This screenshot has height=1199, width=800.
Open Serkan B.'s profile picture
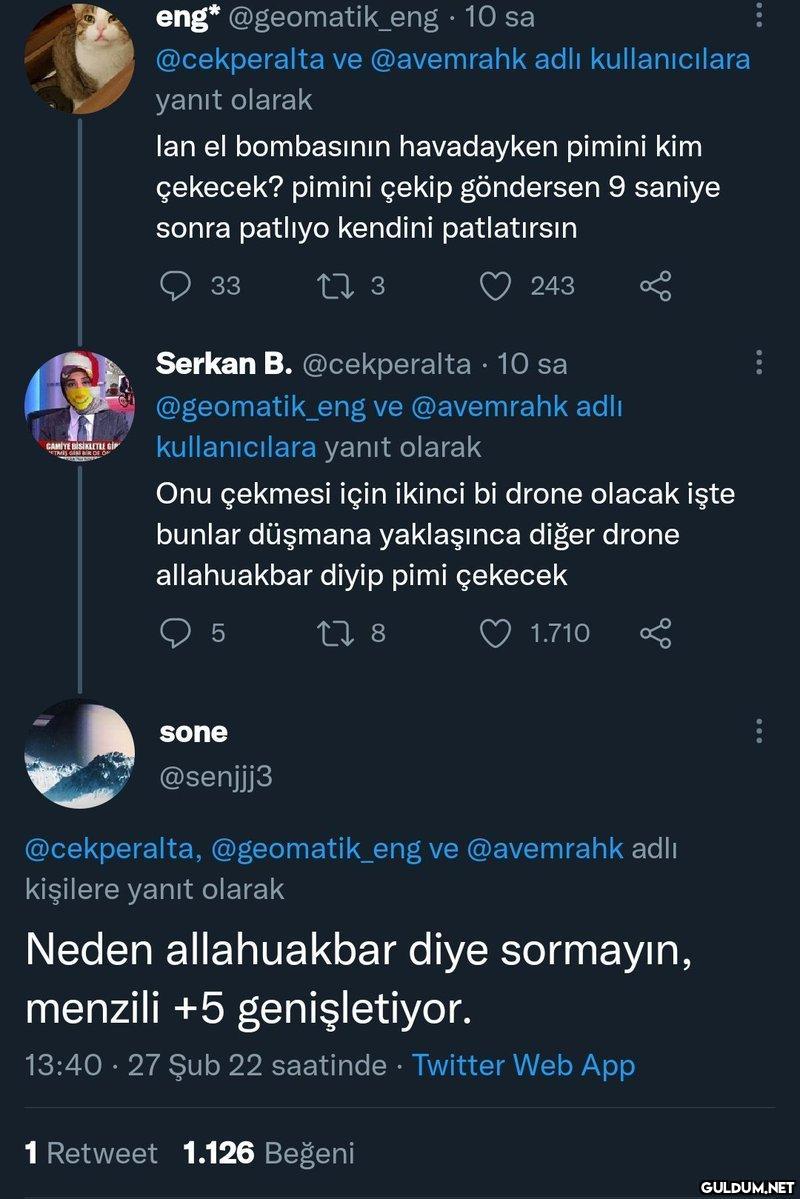(x=79, y=404)
